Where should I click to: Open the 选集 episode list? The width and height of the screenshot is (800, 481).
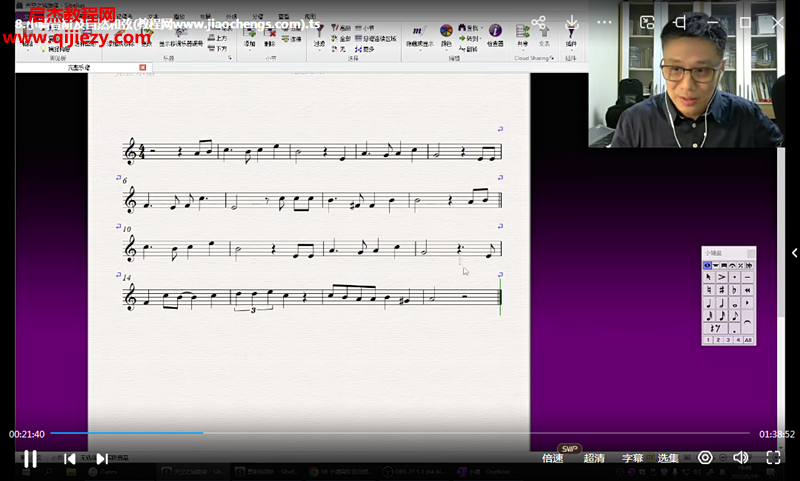point(667,458)
